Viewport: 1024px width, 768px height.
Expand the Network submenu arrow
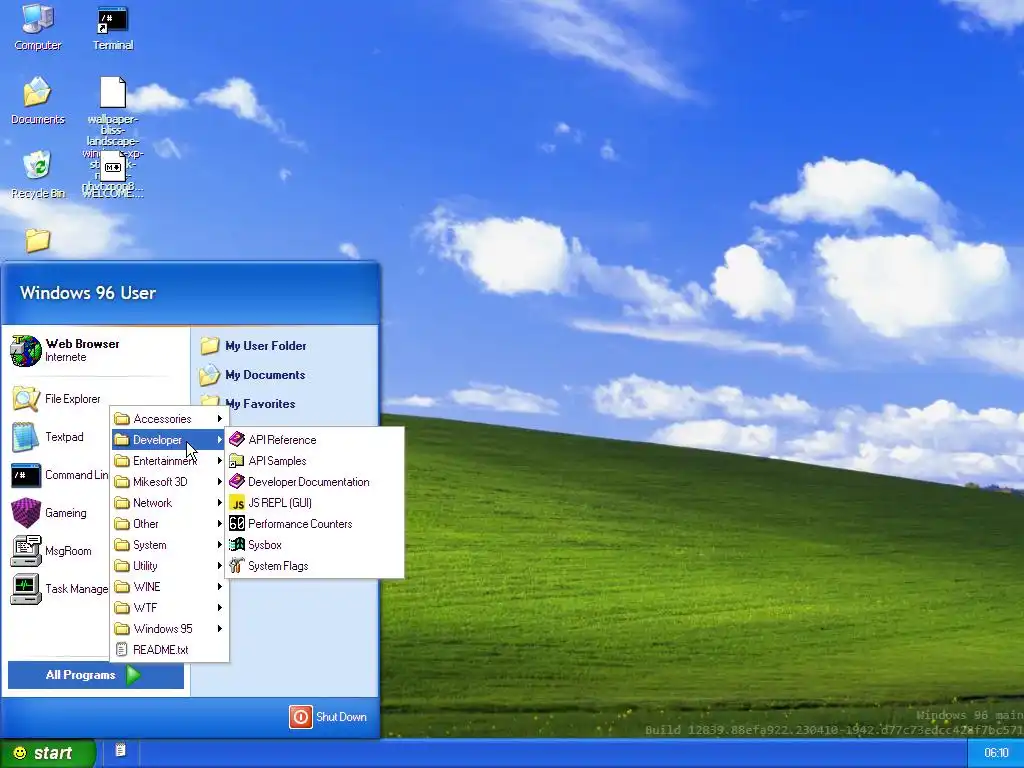point(220,503)
